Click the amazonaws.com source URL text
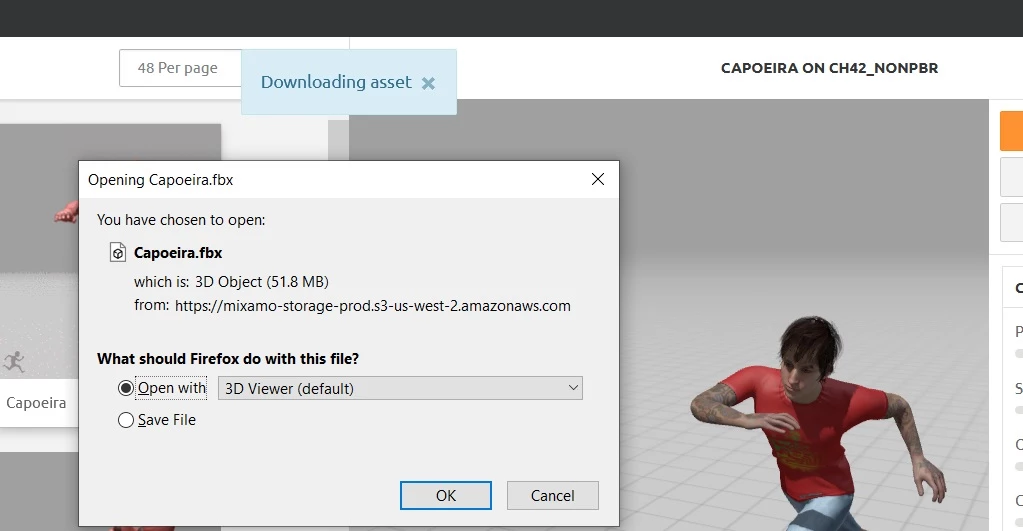This screenshot has height=531, width=1023. (x=373, y=306)
